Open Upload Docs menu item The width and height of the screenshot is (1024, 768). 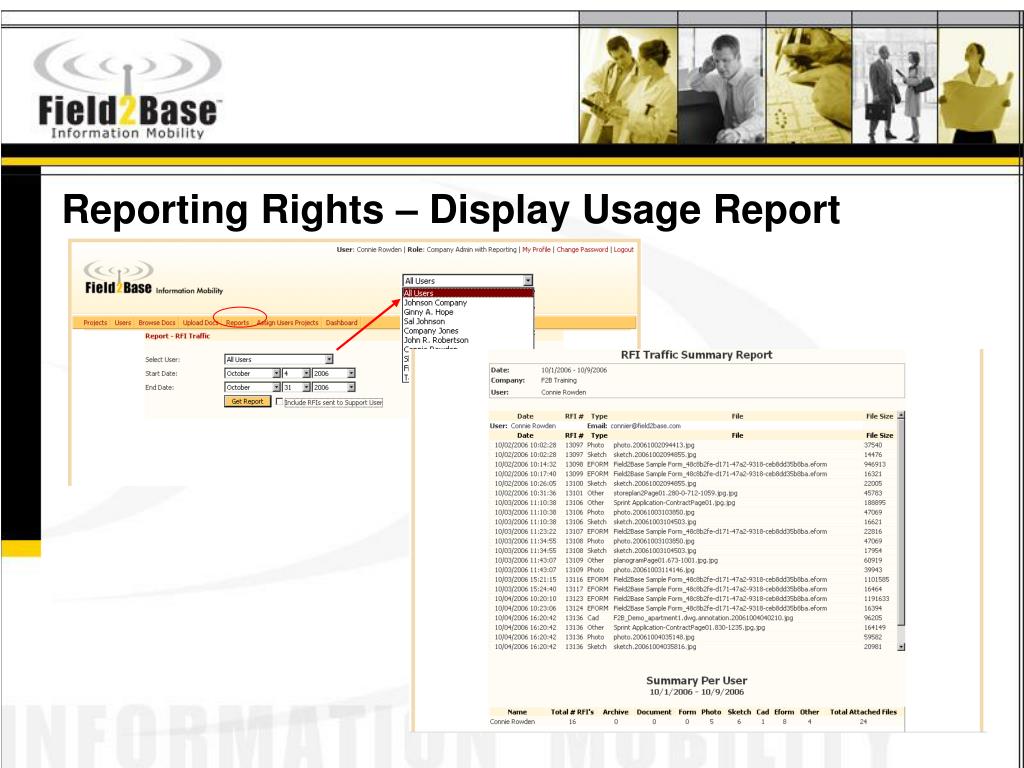pyautogui.click(x=199, y=323)
